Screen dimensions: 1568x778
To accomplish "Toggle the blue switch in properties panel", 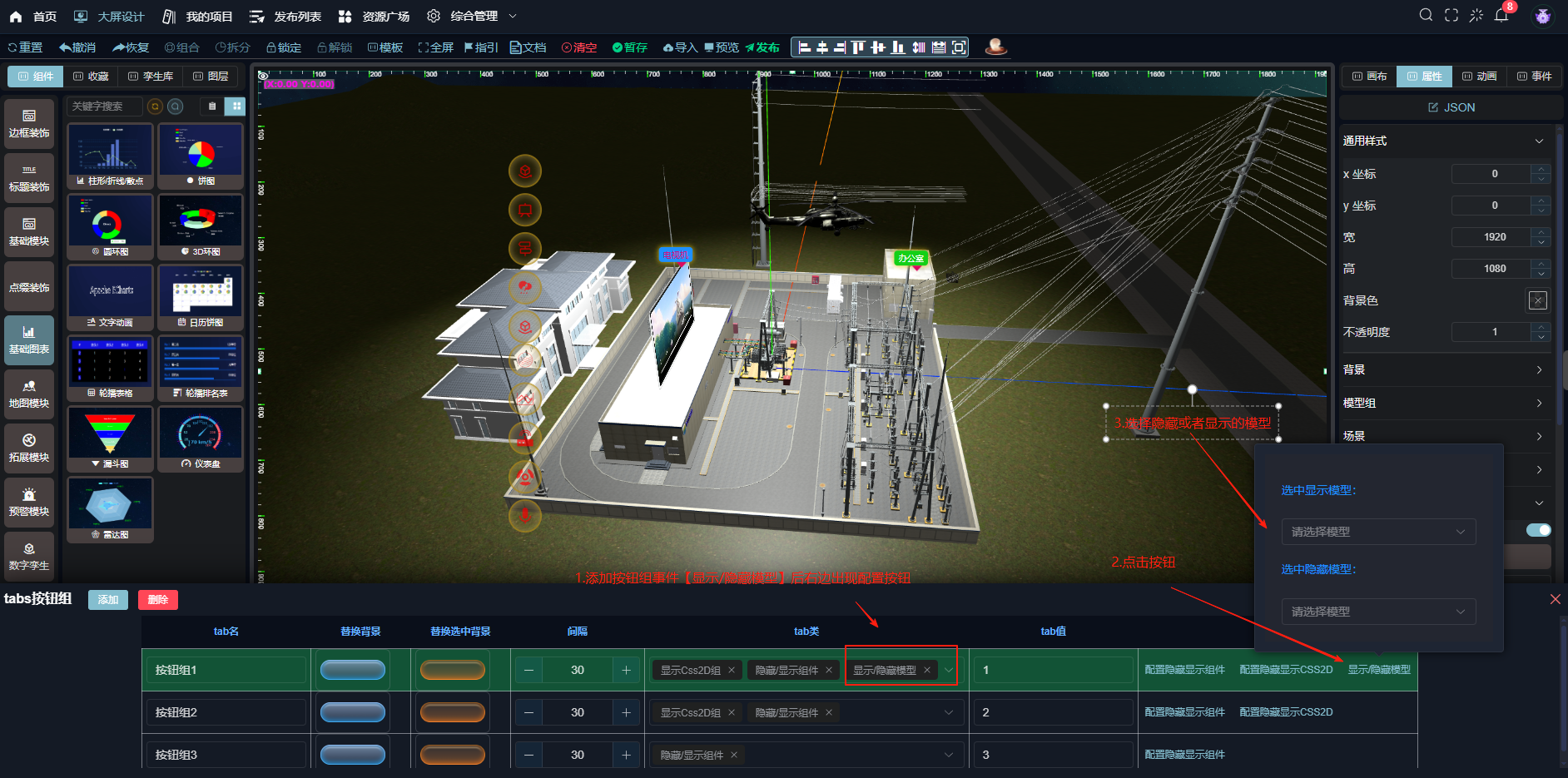I will pyautogui.click(x=1538, y=530).
